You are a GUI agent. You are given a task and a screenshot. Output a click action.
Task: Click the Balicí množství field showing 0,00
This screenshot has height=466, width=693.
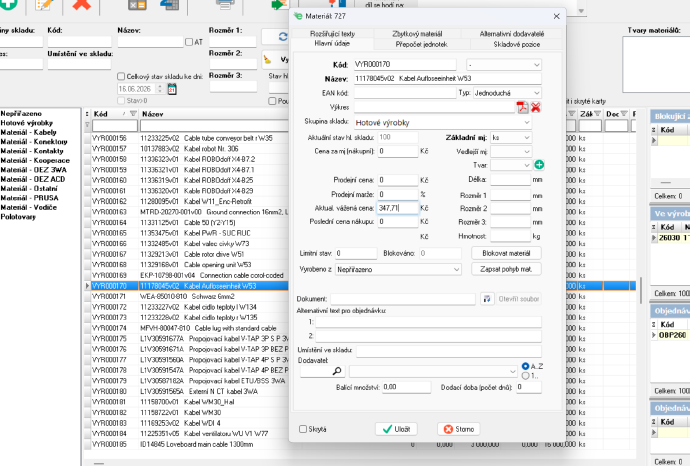click(x=406, y=387)
